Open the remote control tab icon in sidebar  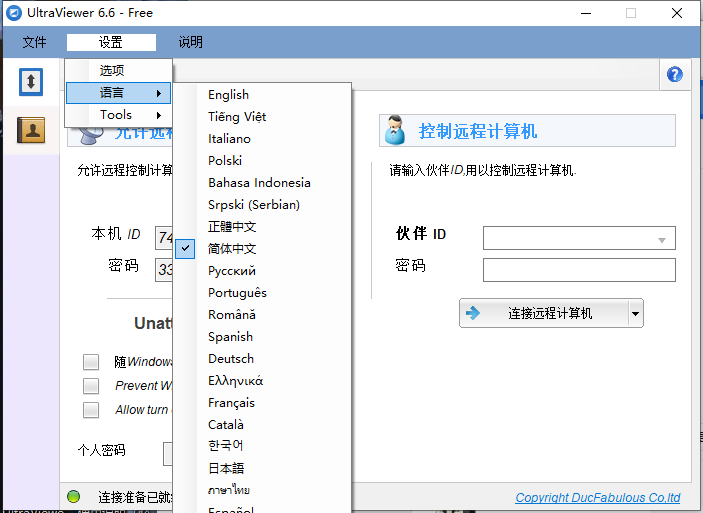pos(31,82)
